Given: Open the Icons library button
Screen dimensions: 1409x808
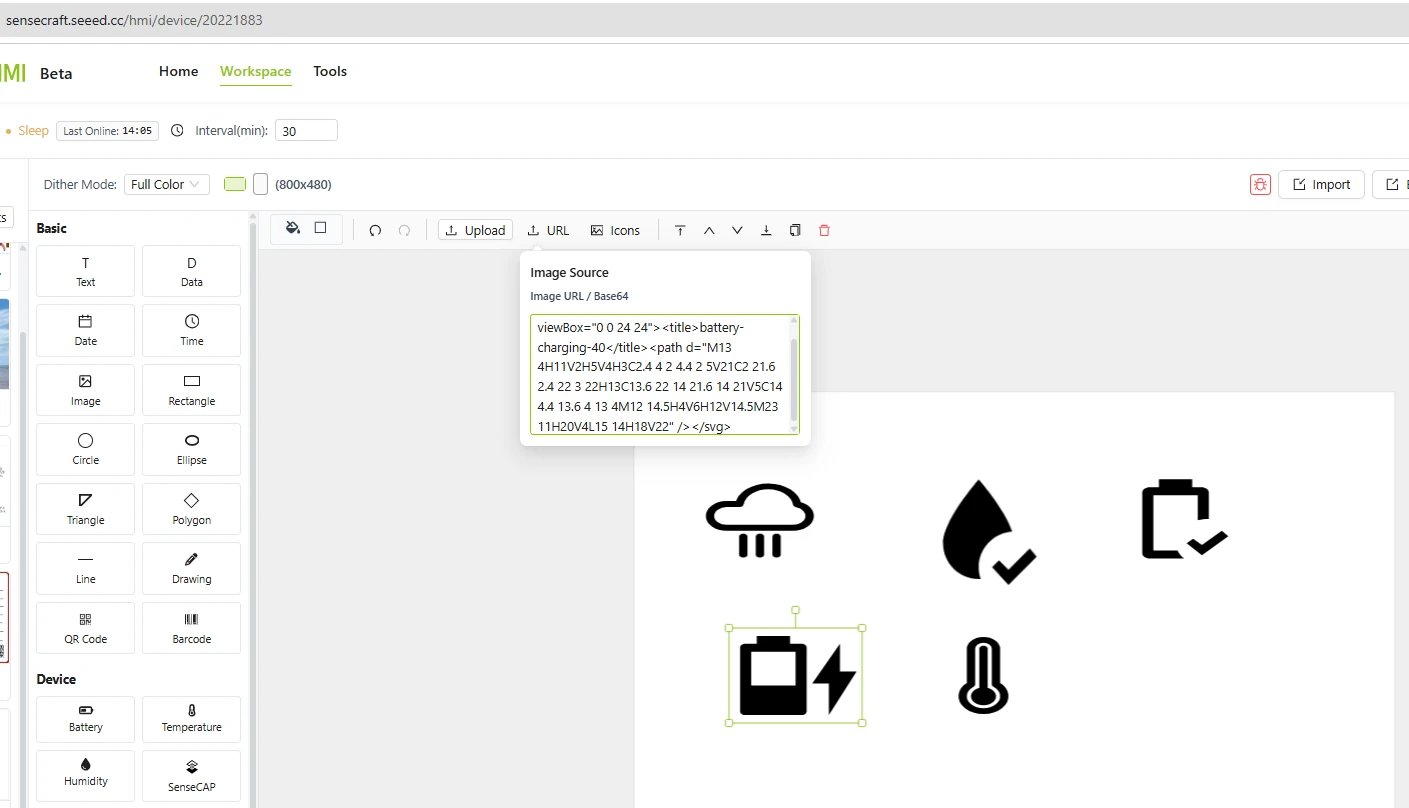Looking at the screenshot, I should pyautogui.click(x=615, y=230).
